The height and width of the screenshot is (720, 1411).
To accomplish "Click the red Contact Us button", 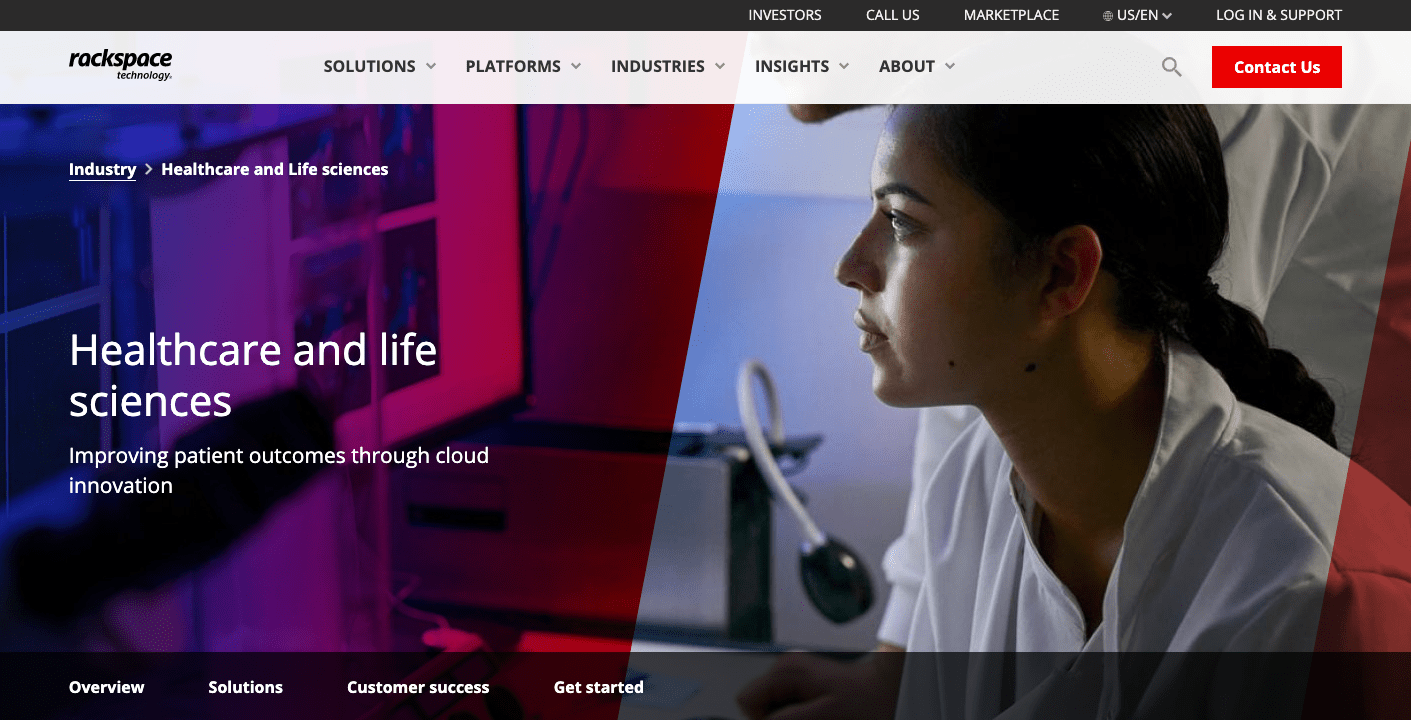I will (x=1277, y=67).
